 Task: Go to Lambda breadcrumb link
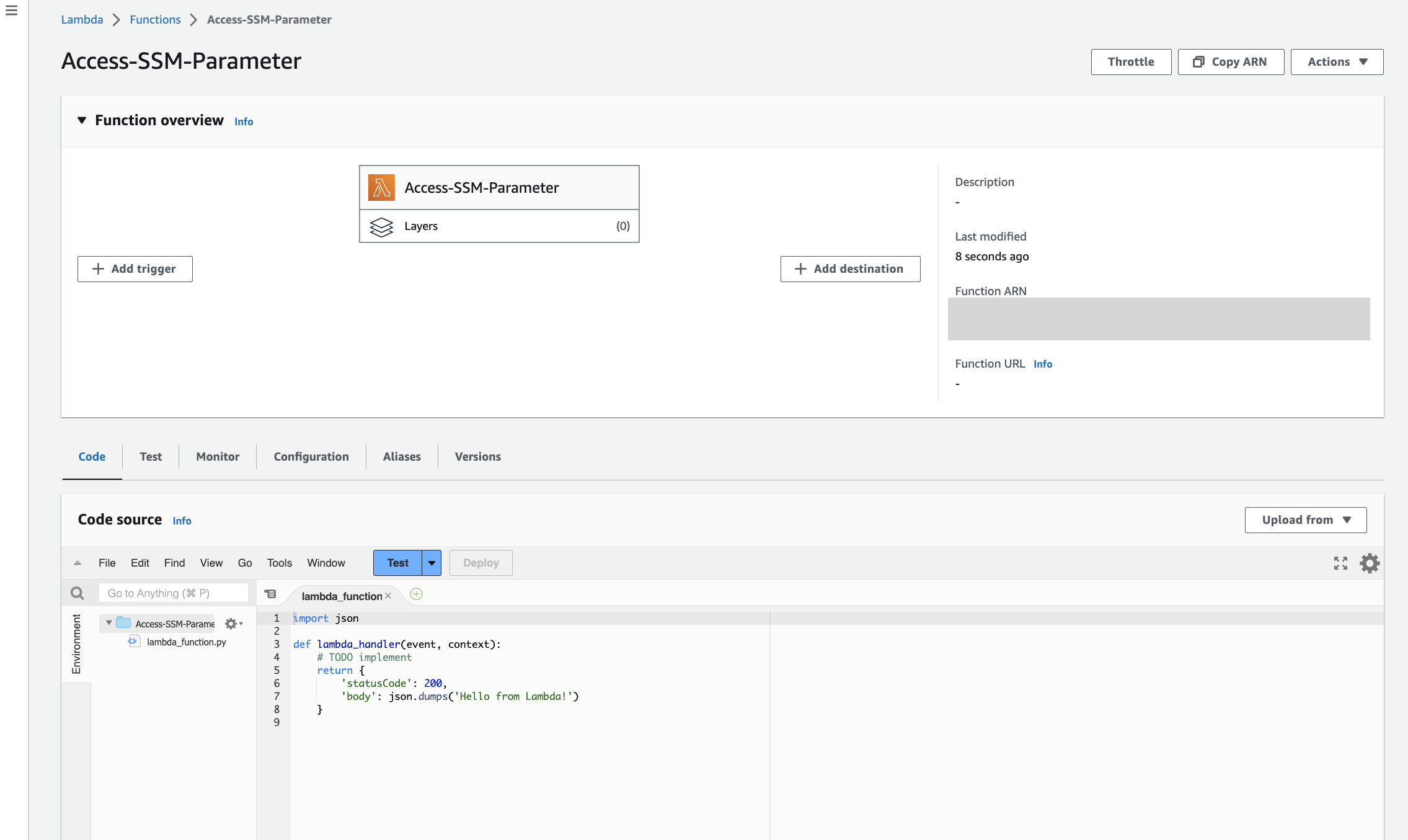[x=82, y=20]
